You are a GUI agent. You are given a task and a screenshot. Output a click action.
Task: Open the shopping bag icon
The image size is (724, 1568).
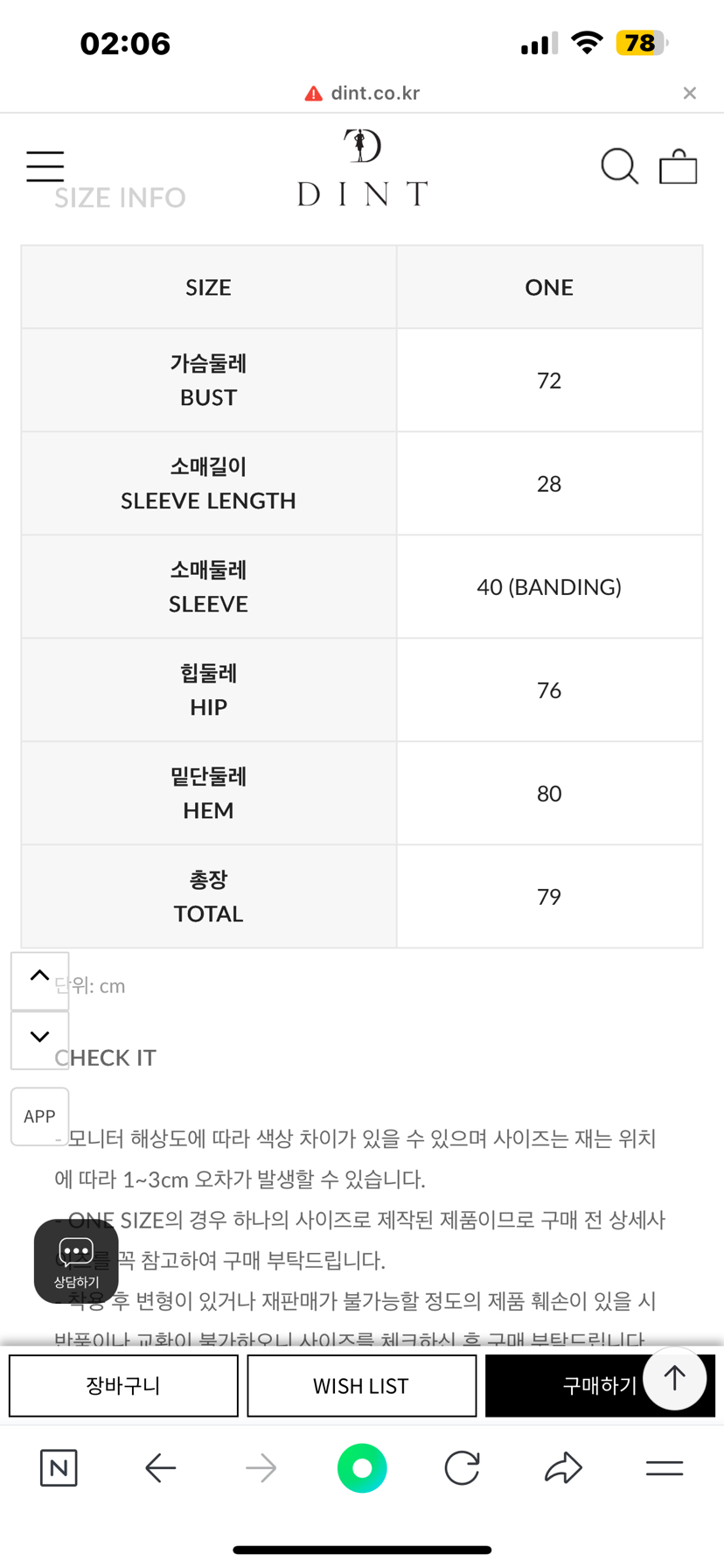[678, 166]
